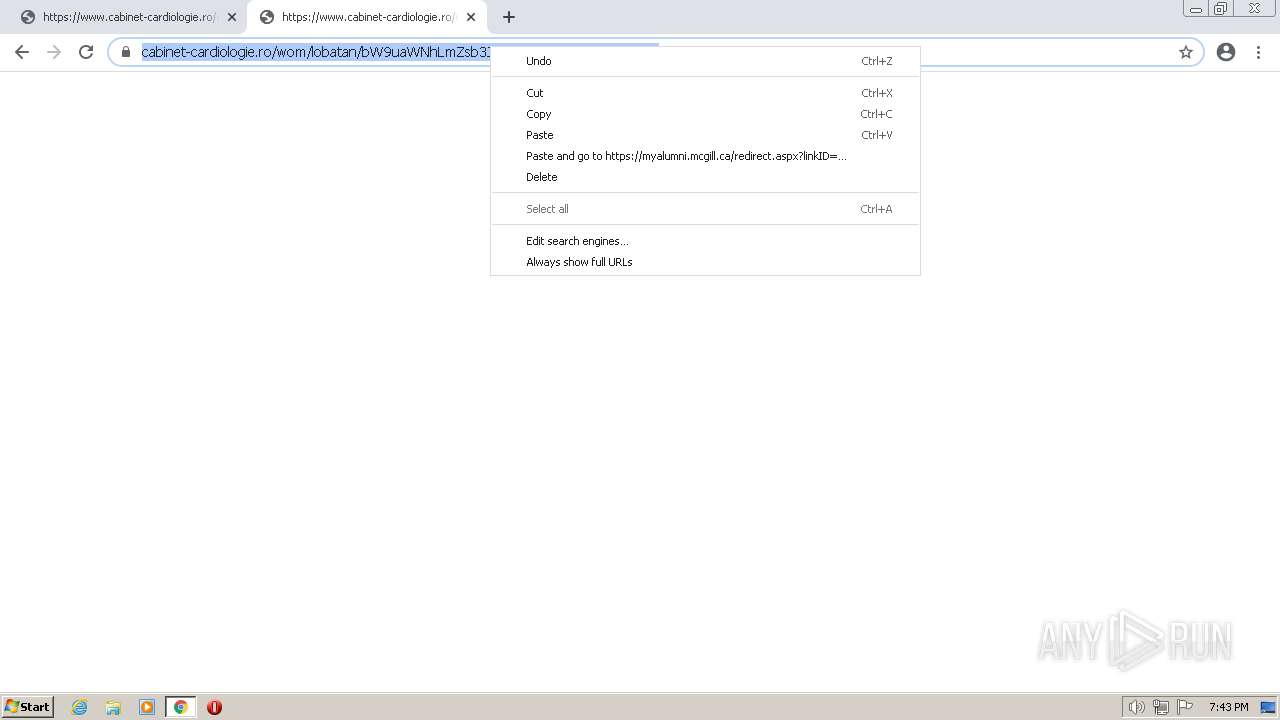Image resolution: width=1280 pixels, height=720 pixels.
Task: Open a new tab with the plus button
Action: pos(509,17)
